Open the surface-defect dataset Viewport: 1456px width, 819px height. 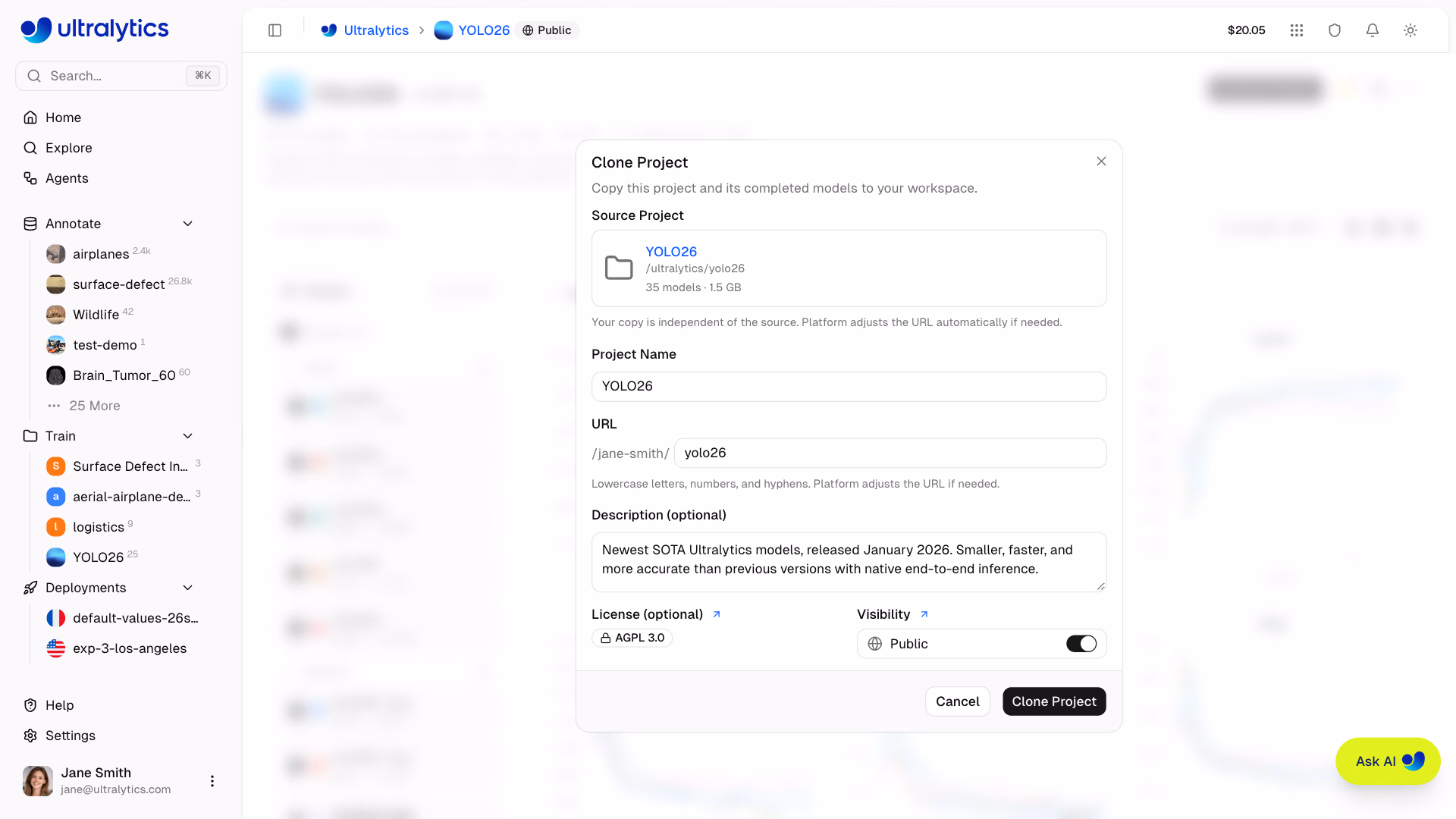[x=118, y=284]
